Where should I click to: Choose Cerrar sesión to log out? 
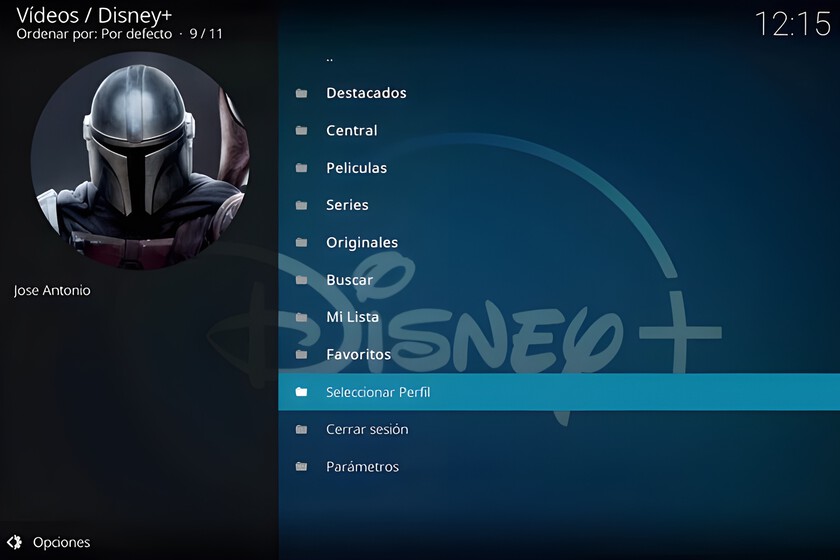[x=559, y=429]
